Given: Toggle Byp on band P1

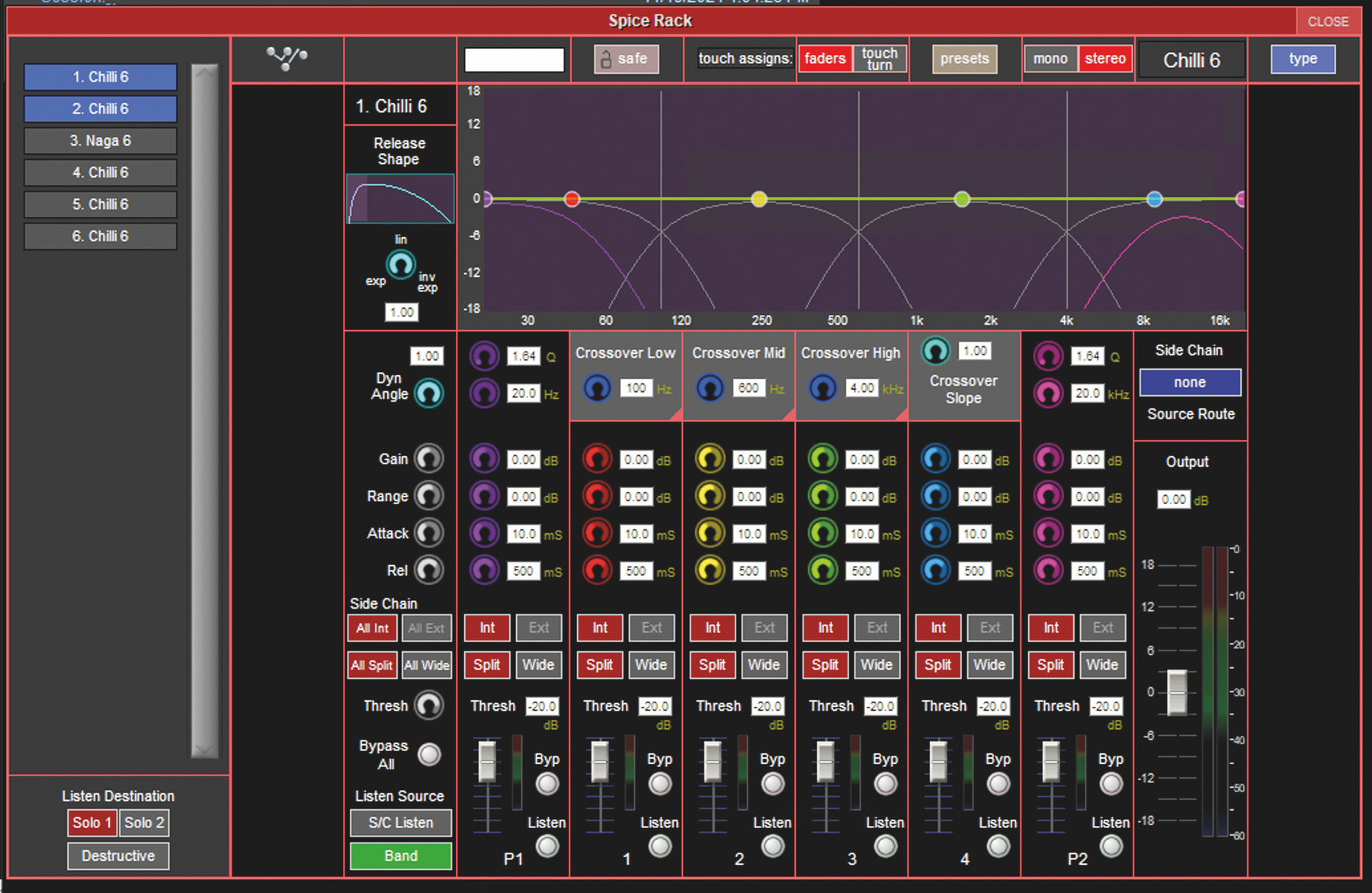Looking at the screenshot, I should (547, 783).
